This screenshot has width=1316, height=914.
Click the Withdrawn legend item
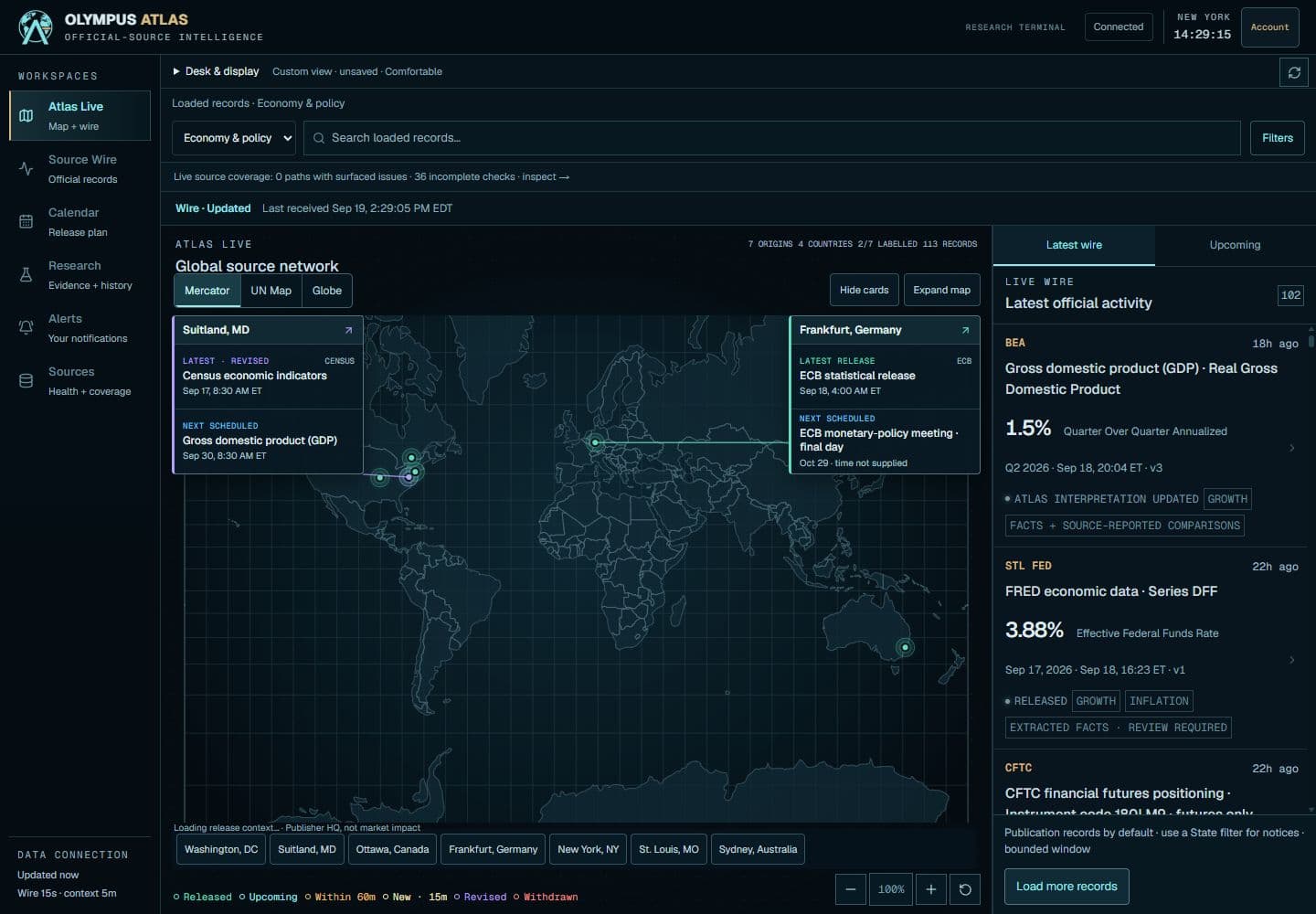546,898
